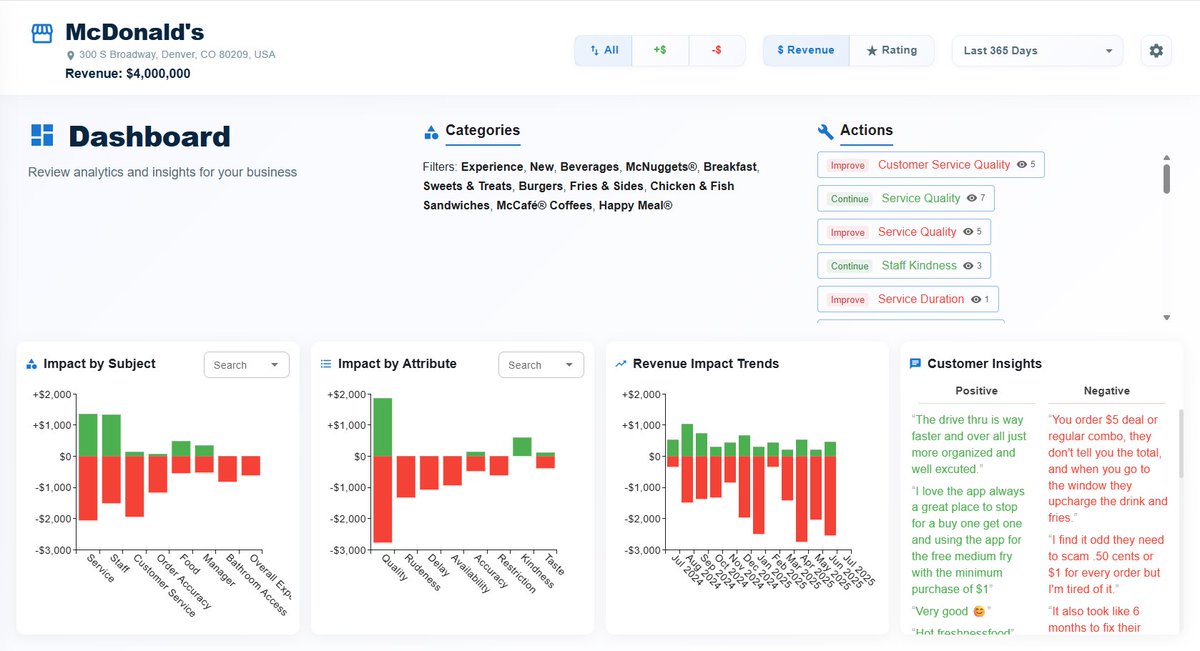
Task: Select the Sweets & Treats category filter
Action: click(x=467, y=186)
